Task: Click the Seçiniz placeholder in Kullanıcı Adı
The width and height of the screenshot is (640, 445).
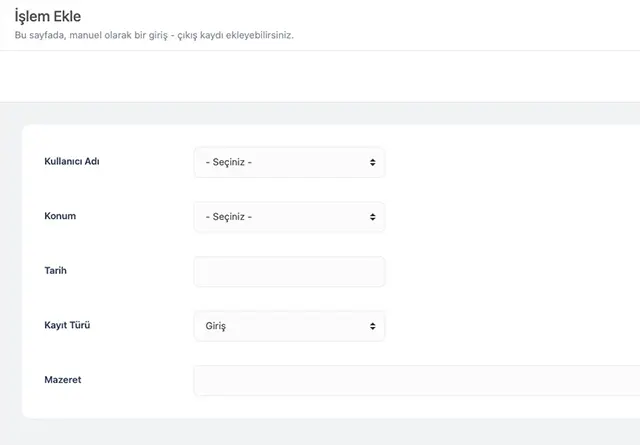Action: 228,162
